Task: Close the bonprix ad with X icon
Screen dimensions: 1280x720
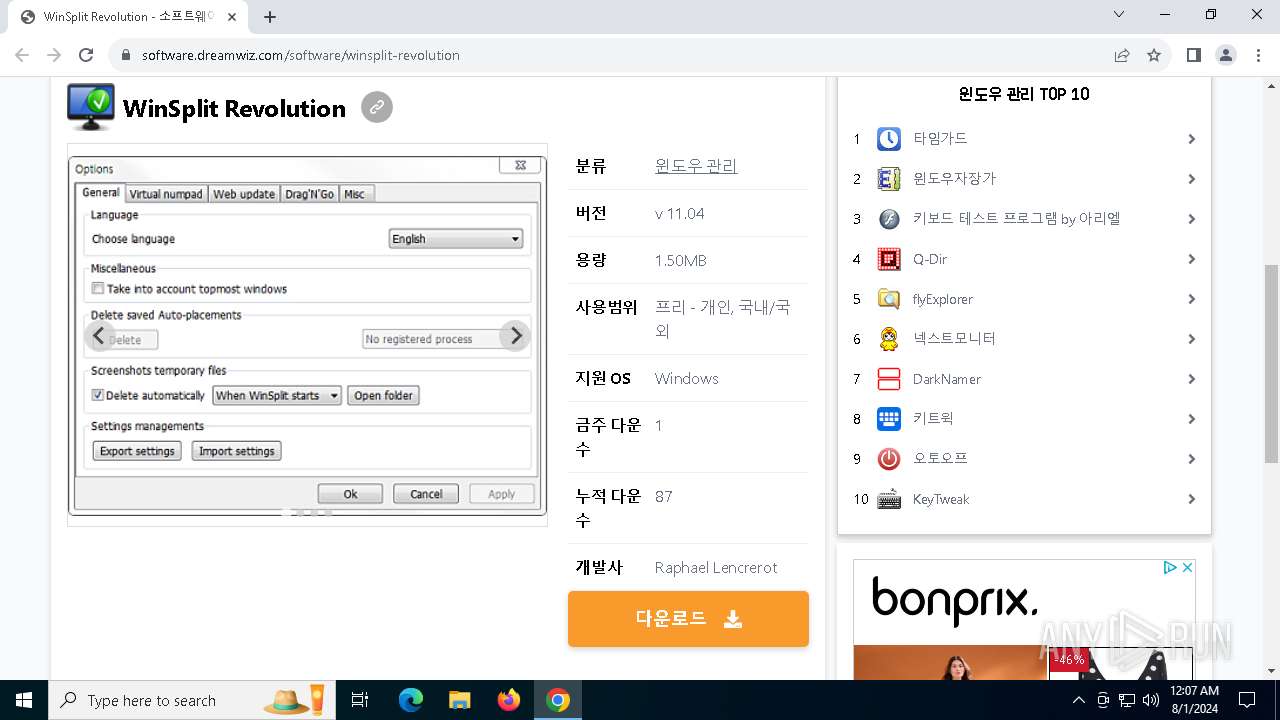Action: point(1187,567)
